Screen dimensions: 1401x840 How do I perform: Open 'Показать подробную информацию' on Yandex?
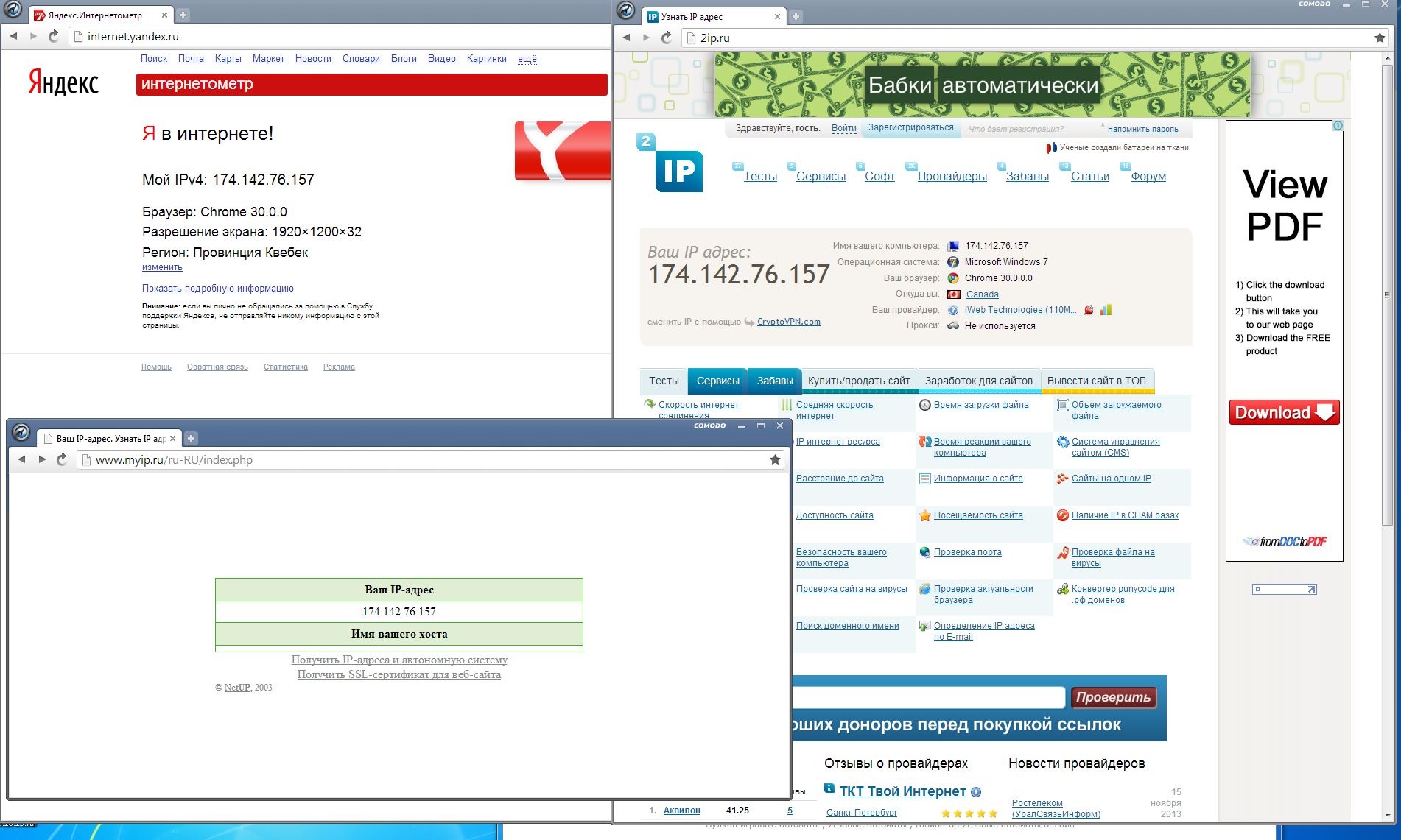(218, 289)
